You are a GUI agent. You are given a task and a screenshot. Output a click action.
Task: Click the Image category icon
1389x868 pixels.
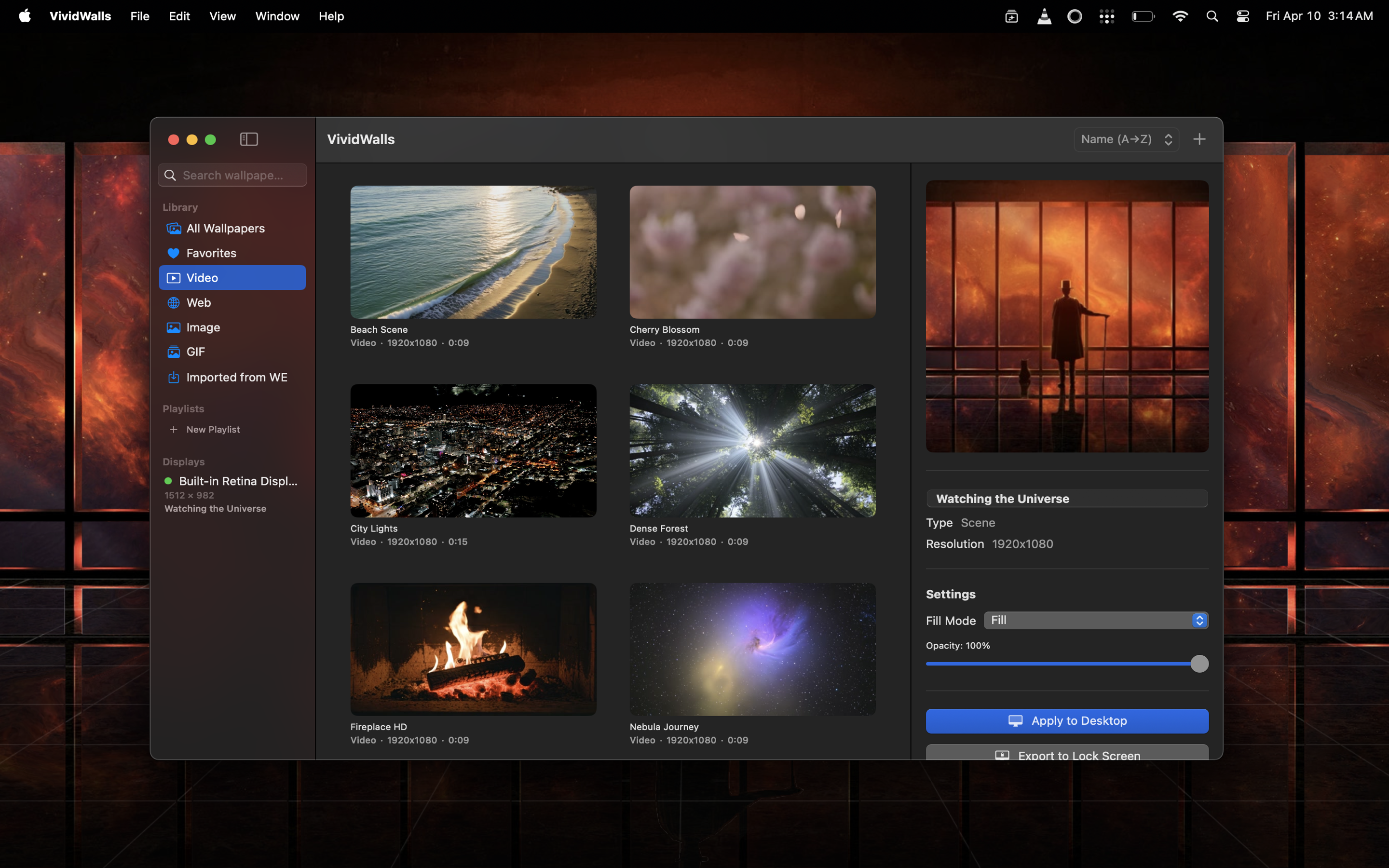tap(173, 327)
